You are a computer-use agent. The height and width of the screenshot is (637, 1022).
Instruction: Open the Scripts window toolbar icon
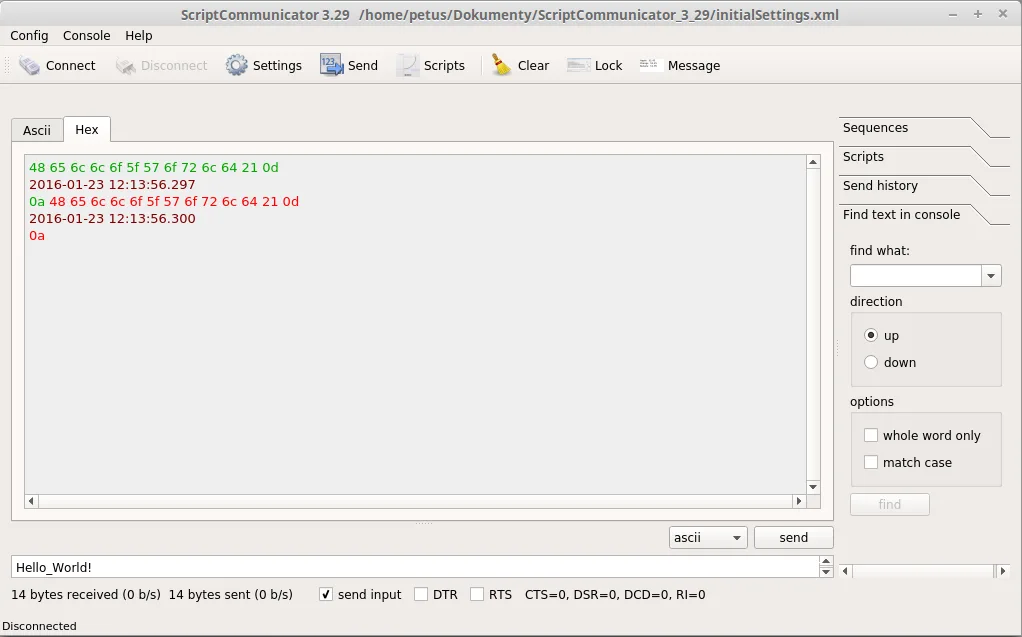click(407, 65)
